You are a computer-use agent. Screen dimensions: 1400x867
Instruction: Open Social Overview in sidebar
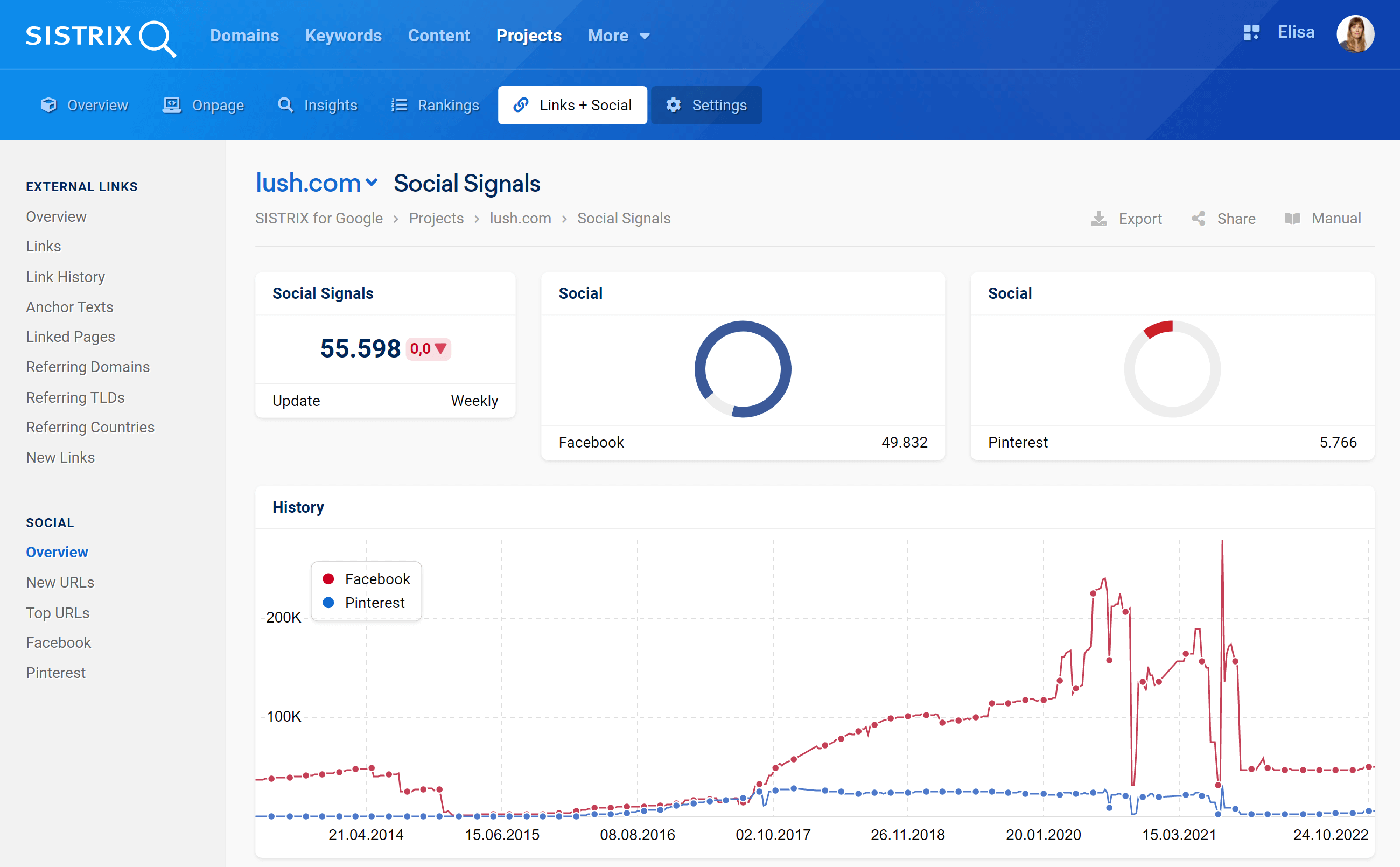pos(57,552)
